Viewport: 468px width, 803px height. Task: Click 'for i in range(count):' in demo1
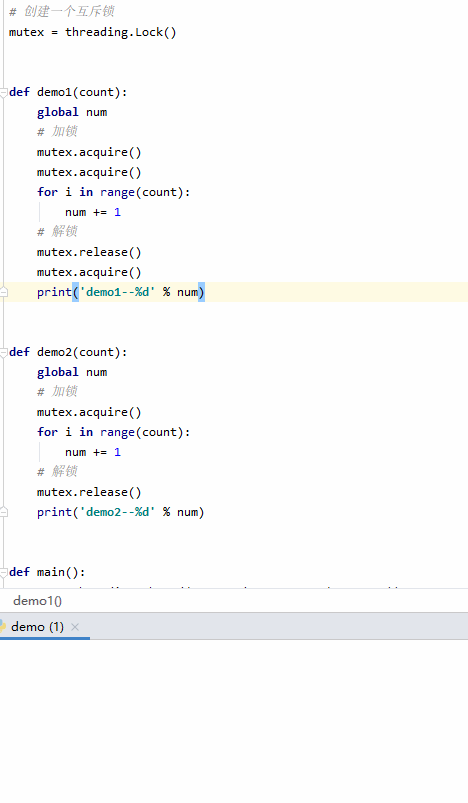click(x=114, y=192)
